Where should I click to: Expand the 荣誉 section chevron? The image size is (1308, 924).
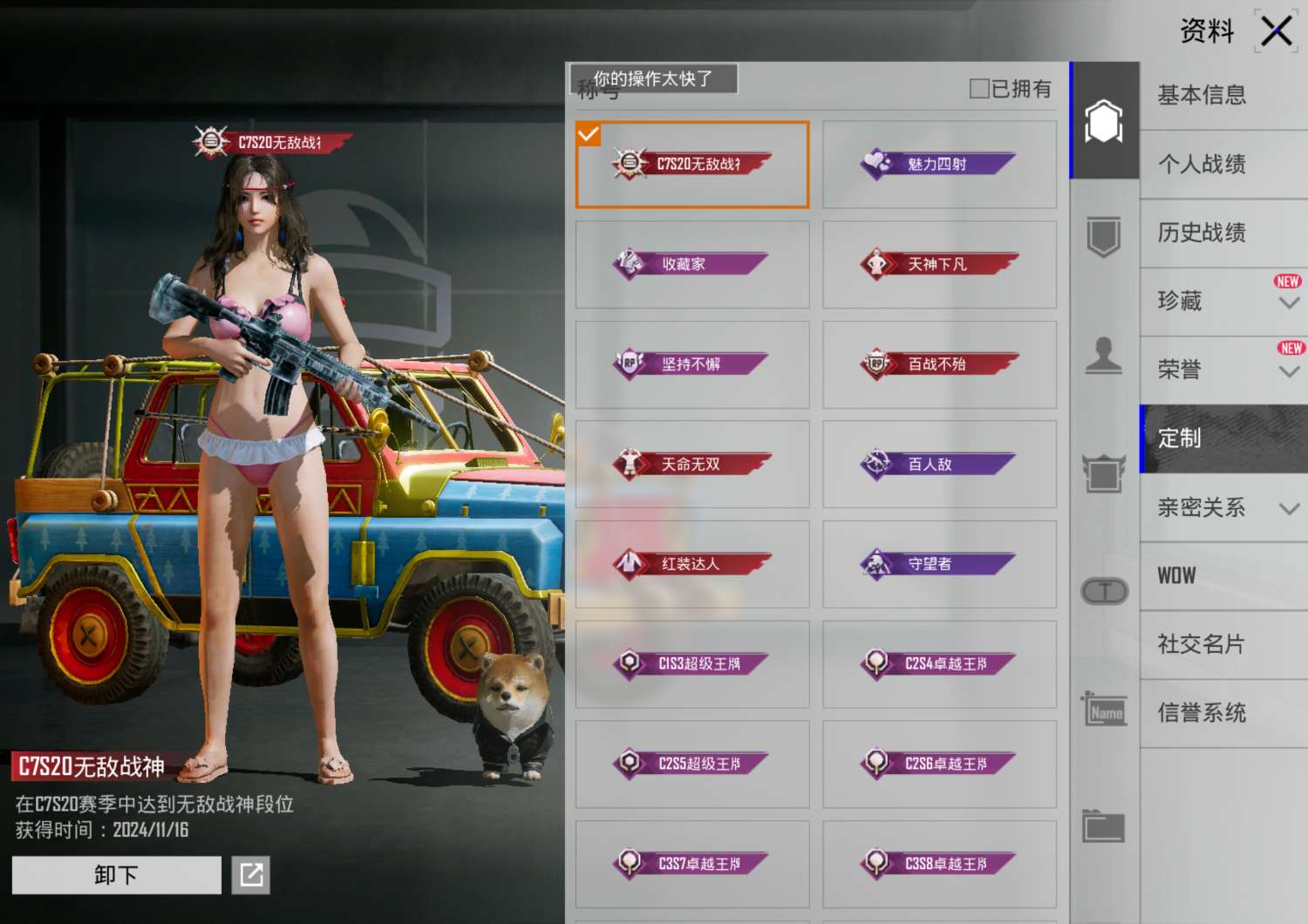click(1289, 371)
